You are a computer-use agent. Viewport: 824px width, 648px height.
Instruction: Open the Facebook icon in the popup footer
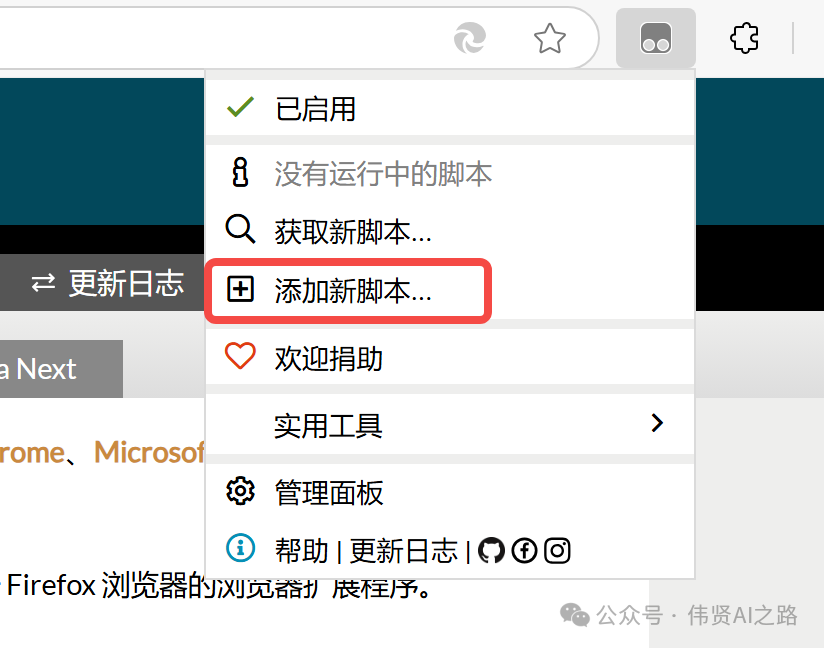(x=524, y=551)
